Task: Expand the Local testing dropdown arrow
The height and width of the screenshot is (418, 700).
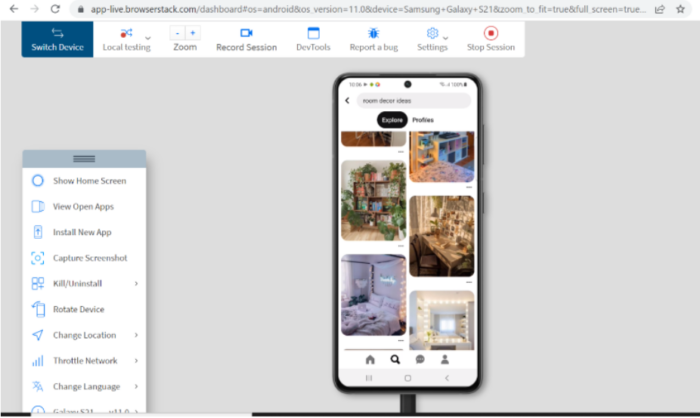Action: (x=148, y=38)
